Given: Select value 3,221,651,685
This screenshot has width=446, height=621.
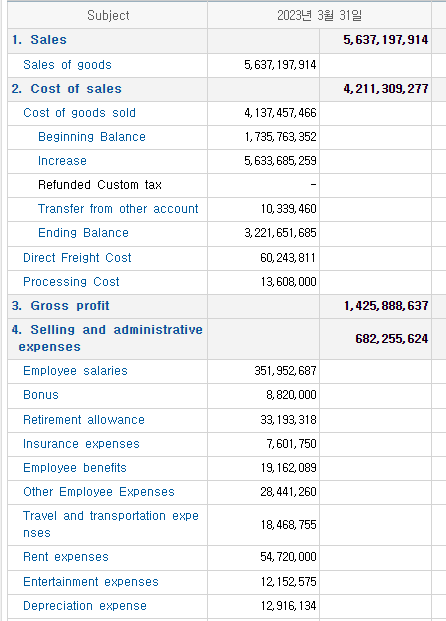Looking at the screenshot, I should point(280,232).
